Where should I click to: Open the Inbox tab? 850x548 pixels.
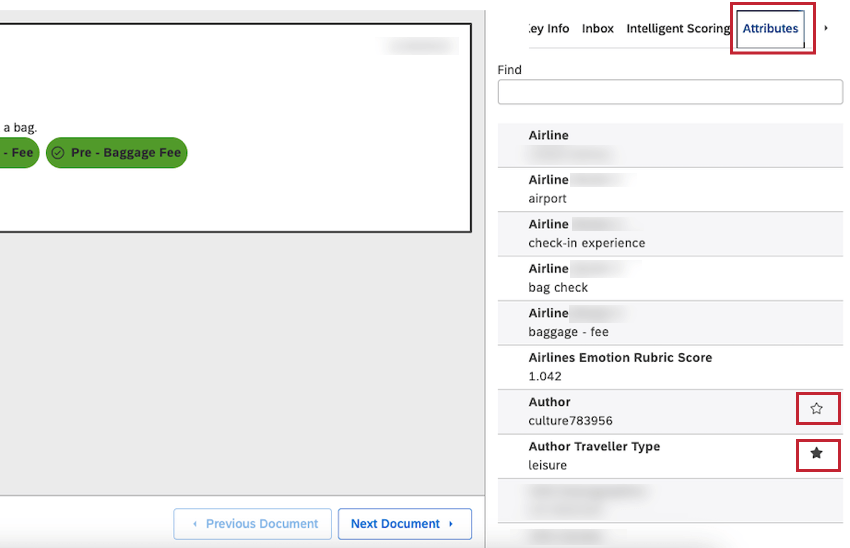click(597, 29)
